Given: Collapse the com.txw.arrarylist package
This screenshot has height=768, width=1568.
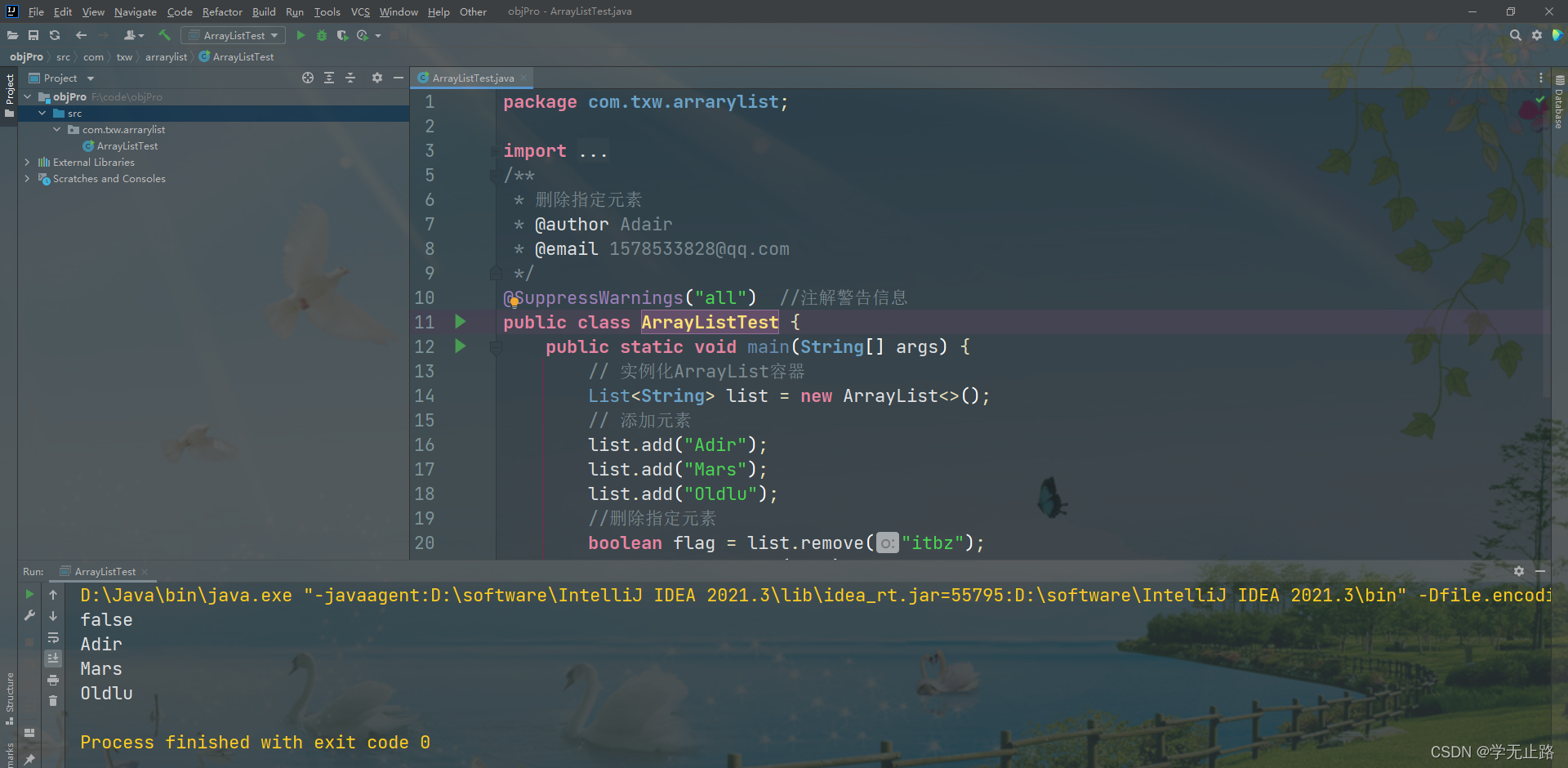Looking at the screenshot, I should (x=57, y=129).
